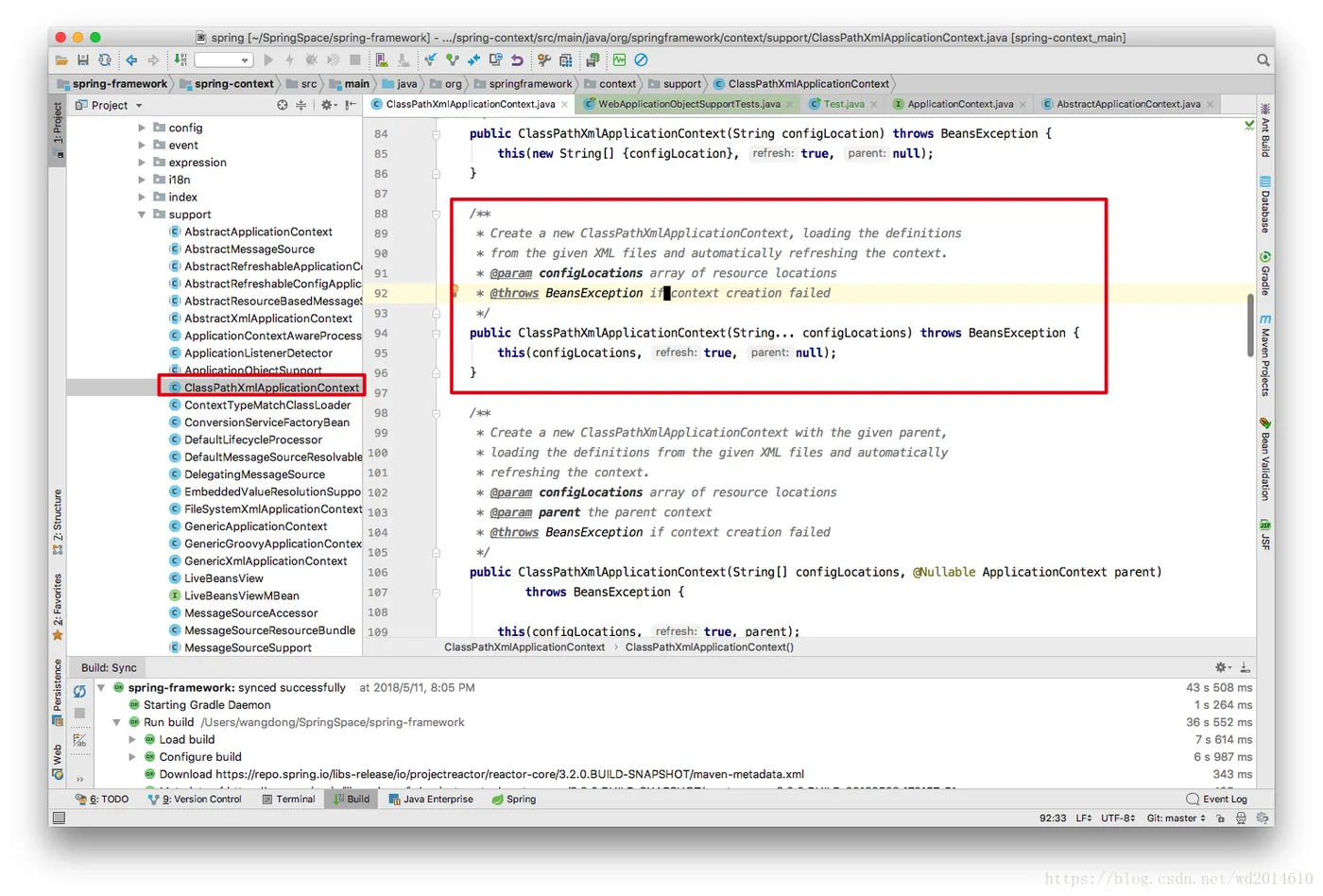Expand the expression folder
Image resolution: width=1323 pixels, height=896 pixels.
click(142, 163)
